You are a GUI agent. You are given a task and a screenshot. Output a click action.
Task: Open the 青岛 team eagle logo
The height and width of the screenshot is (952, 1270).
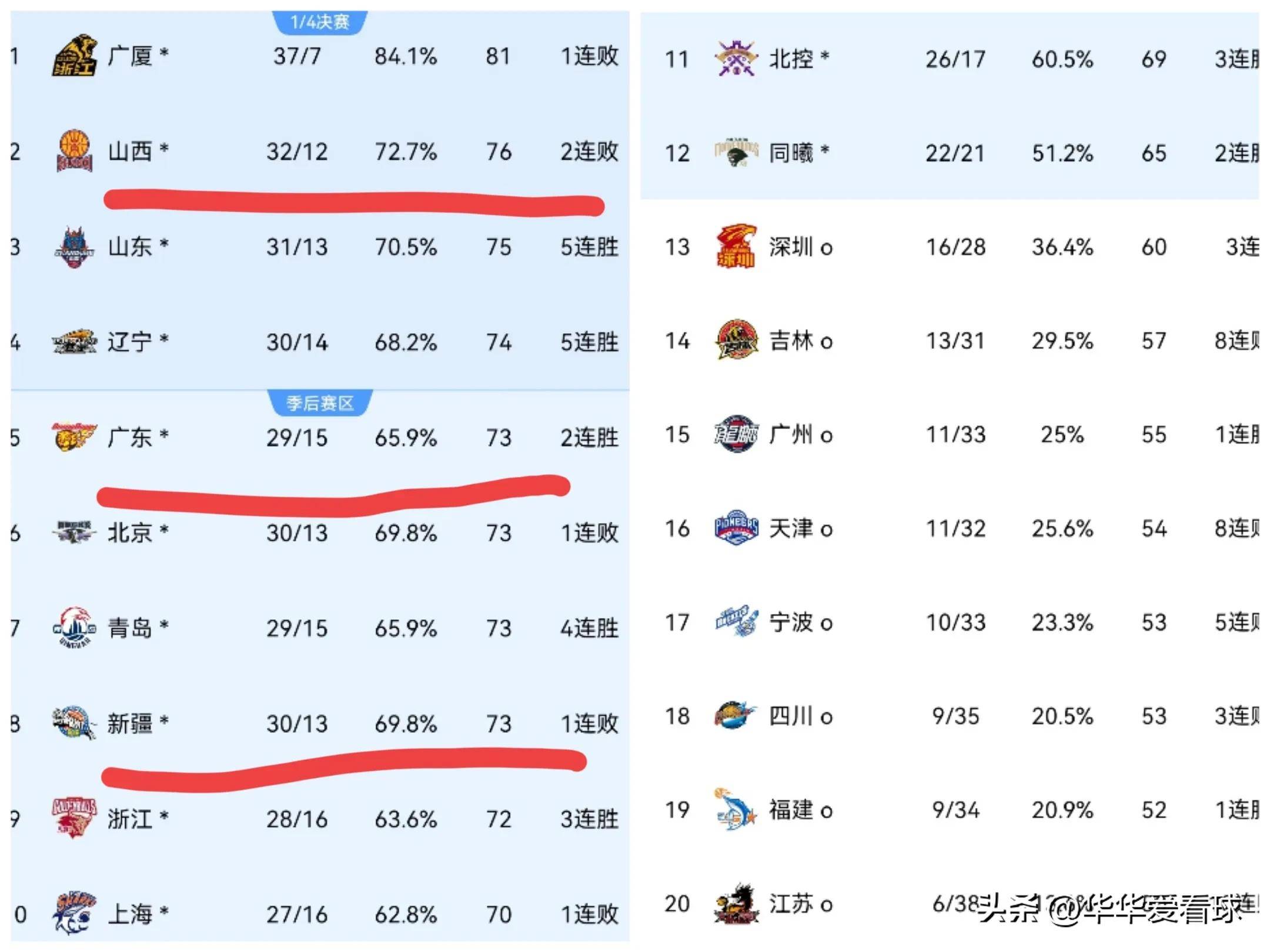click(74, 628)
